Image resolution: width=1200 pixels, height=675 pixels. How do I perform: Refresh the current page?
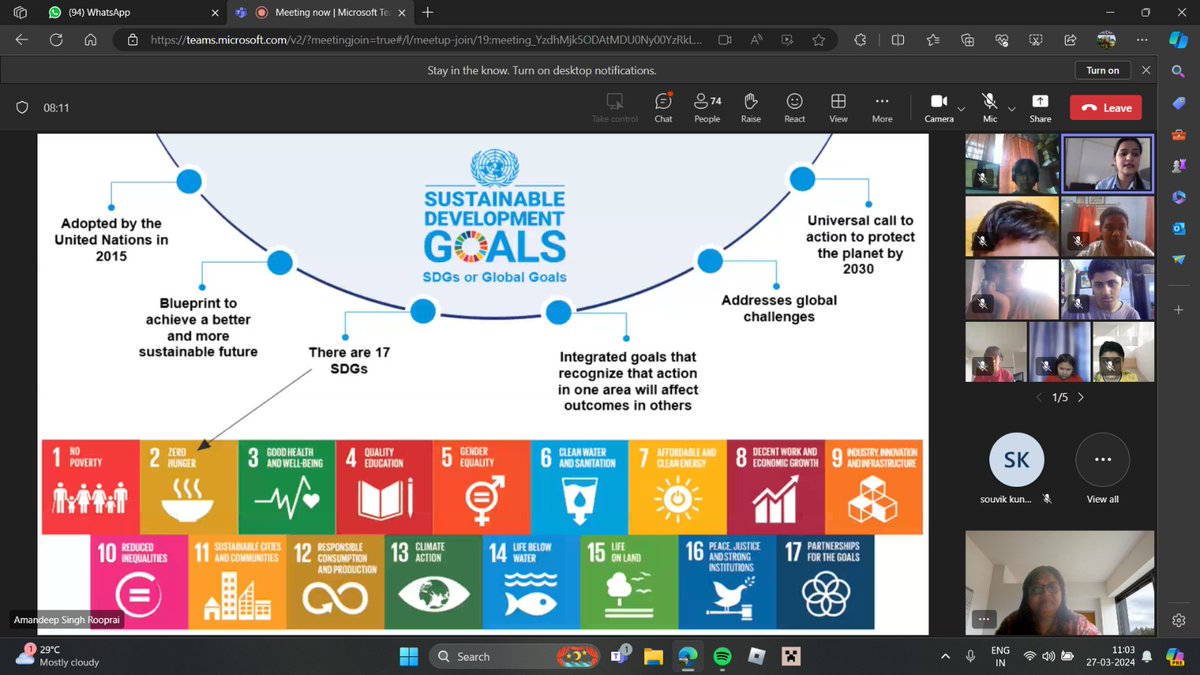[x=57, y=40]
